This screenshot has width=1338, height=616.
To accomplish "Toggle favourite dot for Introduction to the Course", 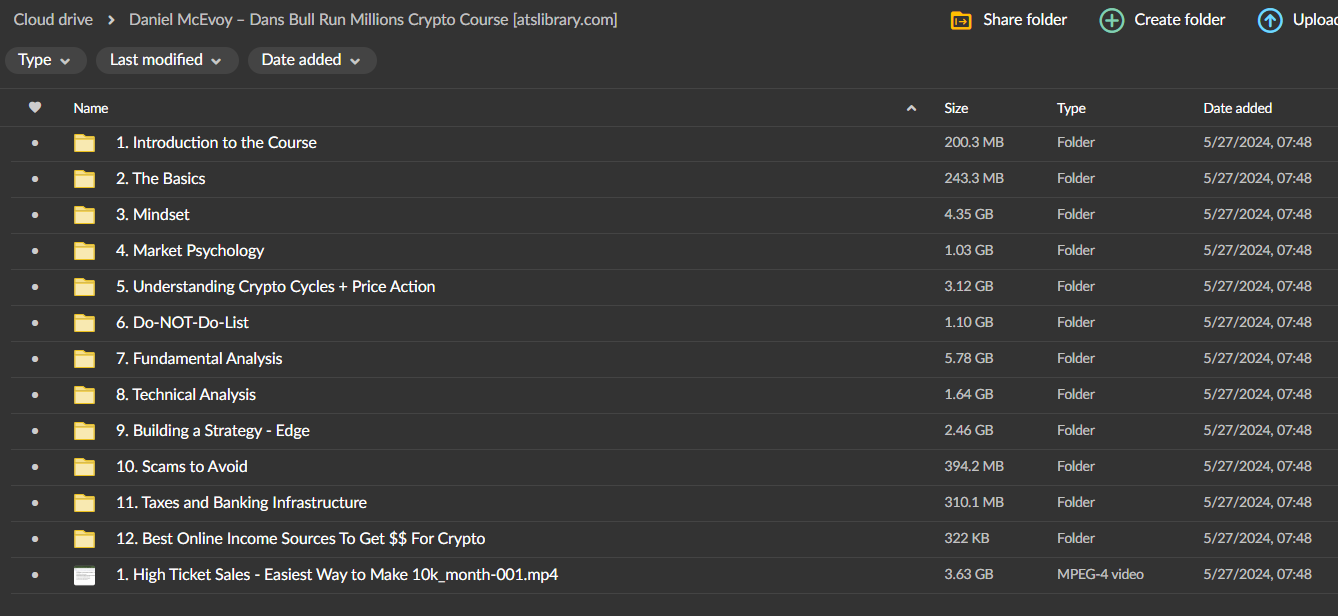I will point(35,143).
